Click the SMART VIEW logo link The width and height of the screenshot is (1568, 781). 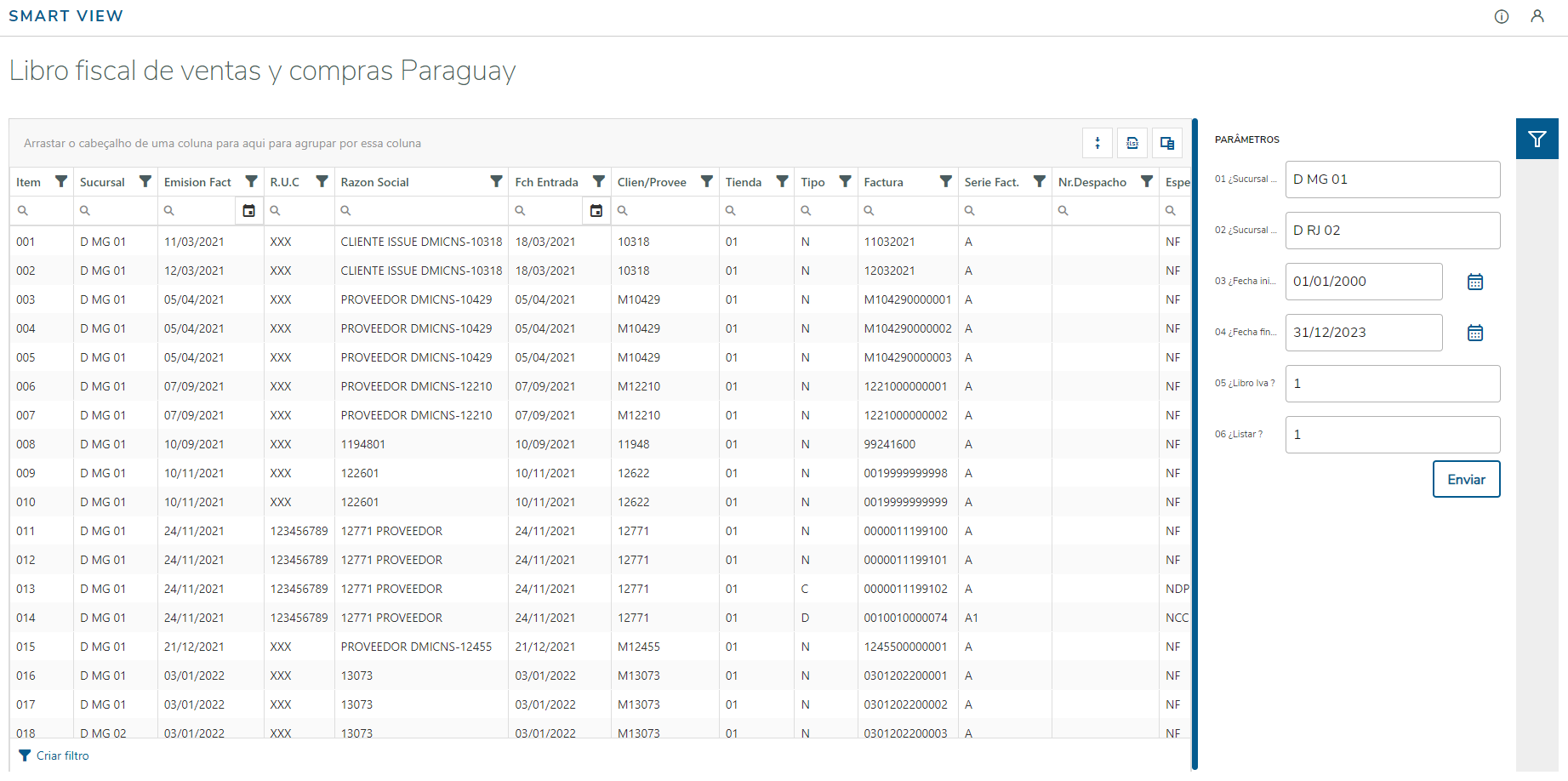click(66, 16)
